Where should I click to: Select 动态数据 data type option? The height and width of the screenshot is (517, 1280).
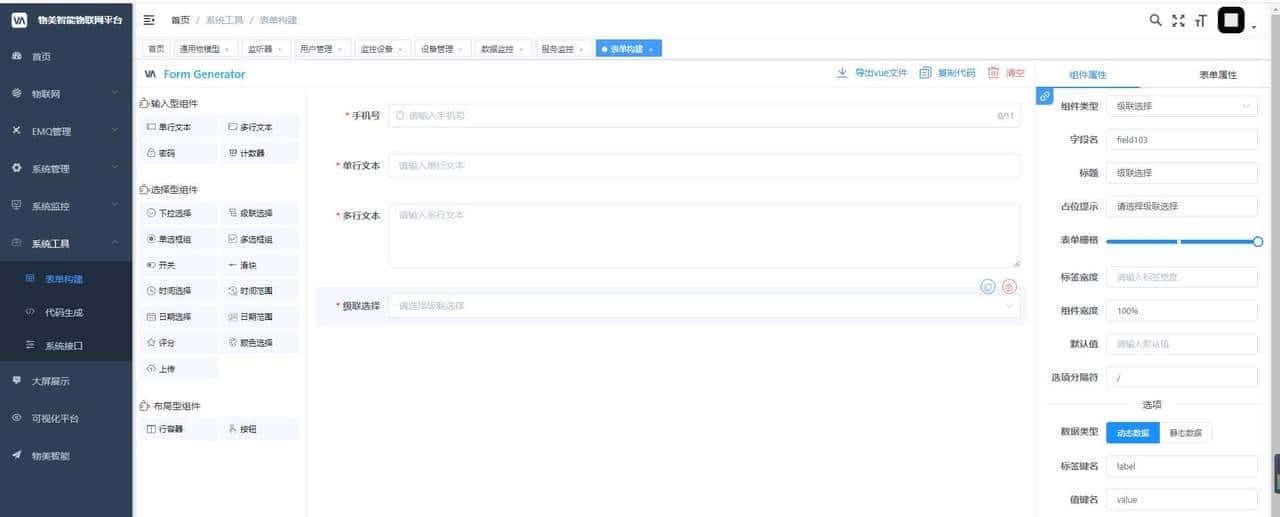[x=1132, y=432]
